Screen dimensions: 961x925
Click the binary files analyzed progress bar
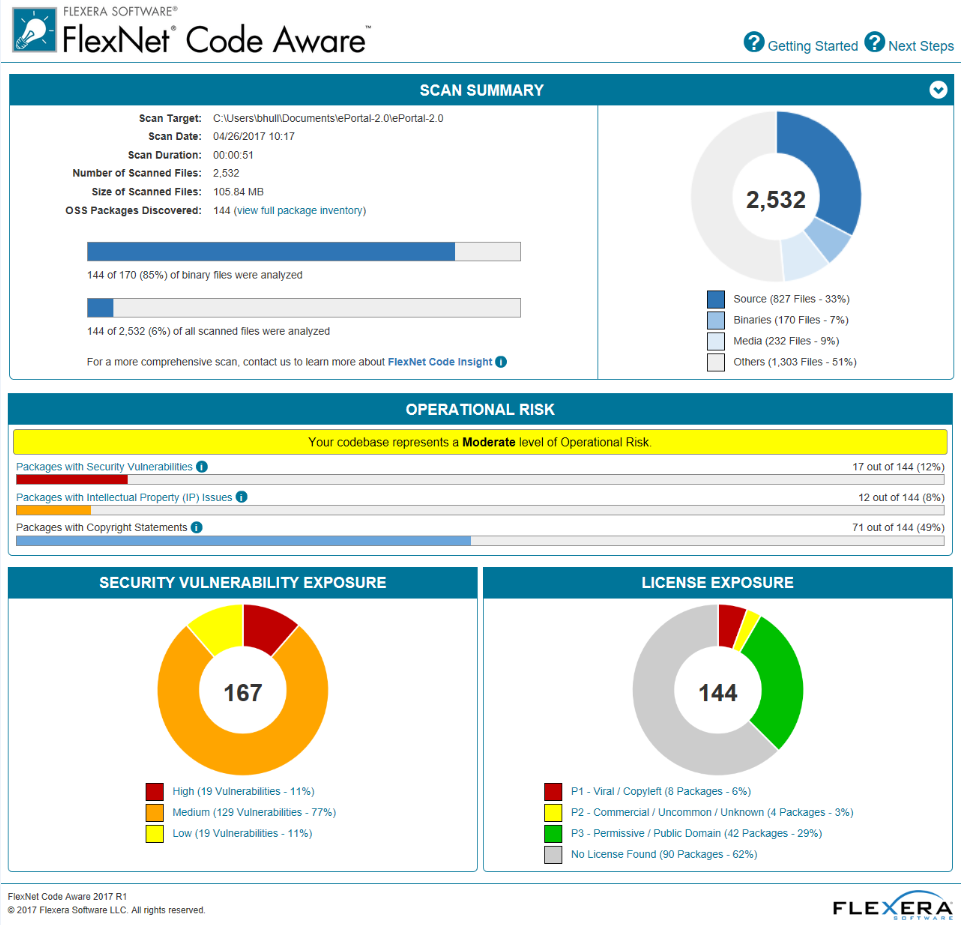[303, 251]
